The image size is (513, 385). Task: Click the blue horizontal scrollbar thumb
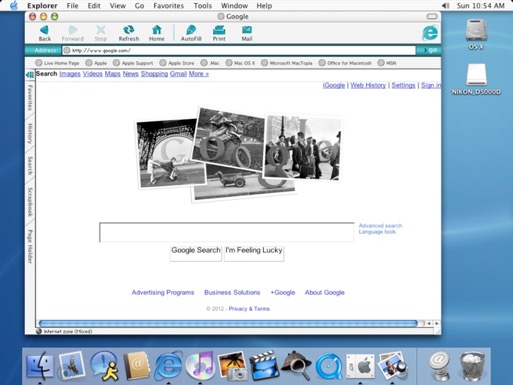(228, 323)
